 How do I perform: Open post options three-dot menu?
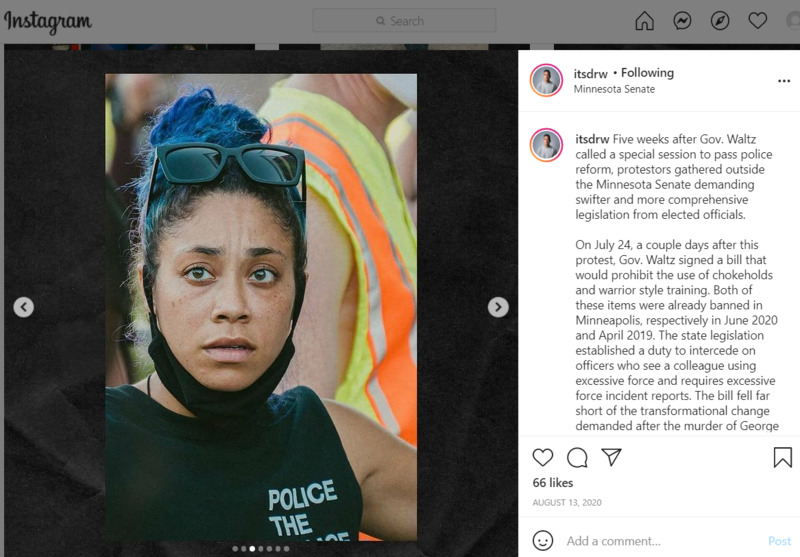(784, 81)
